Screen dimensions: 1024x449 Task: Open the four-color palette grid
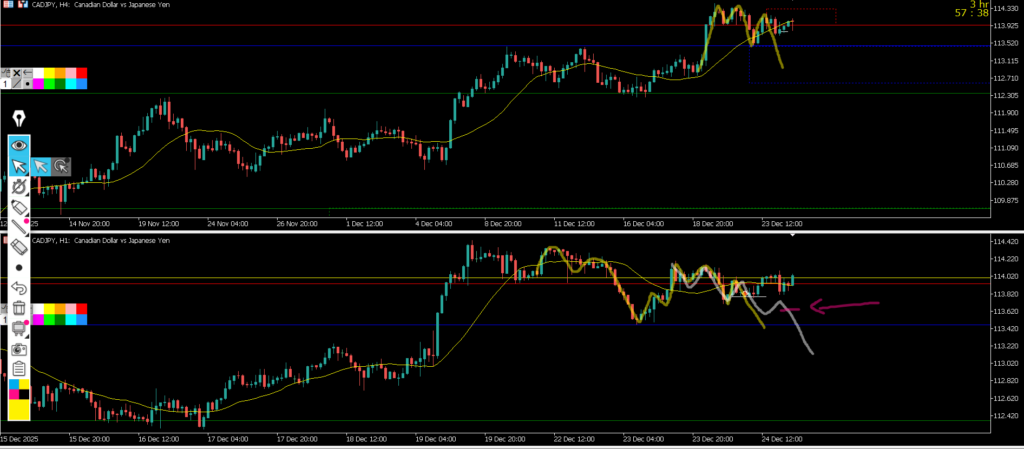(19, 389)
